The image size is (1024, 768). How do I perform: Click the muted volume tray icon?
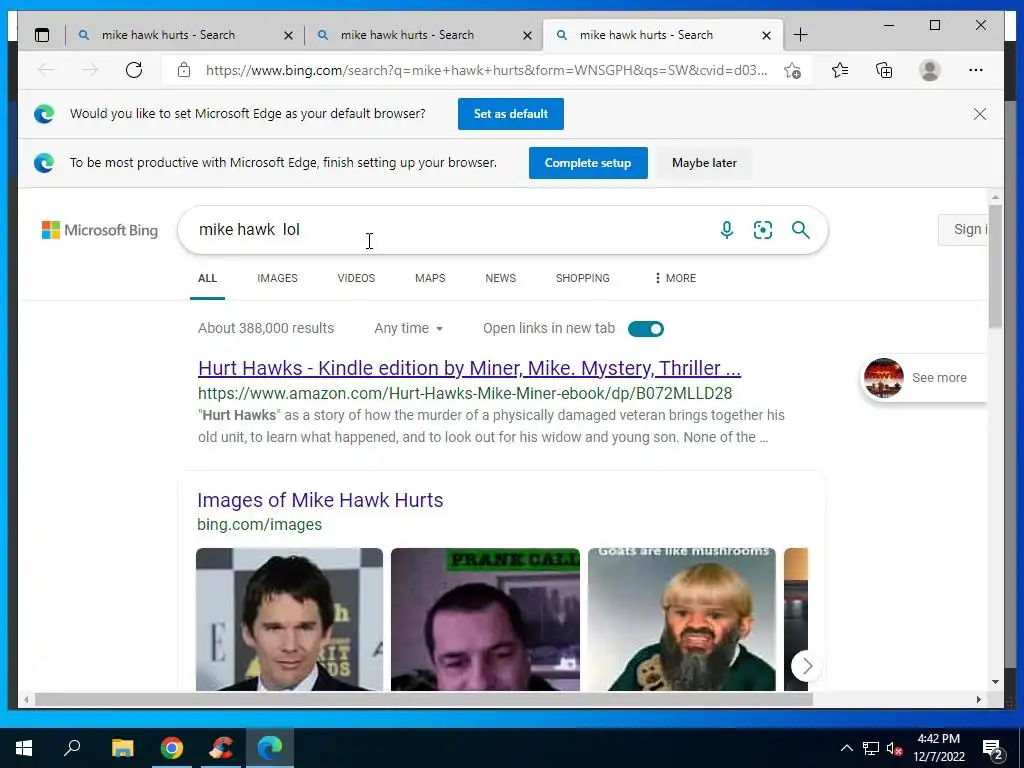[894, 749]
